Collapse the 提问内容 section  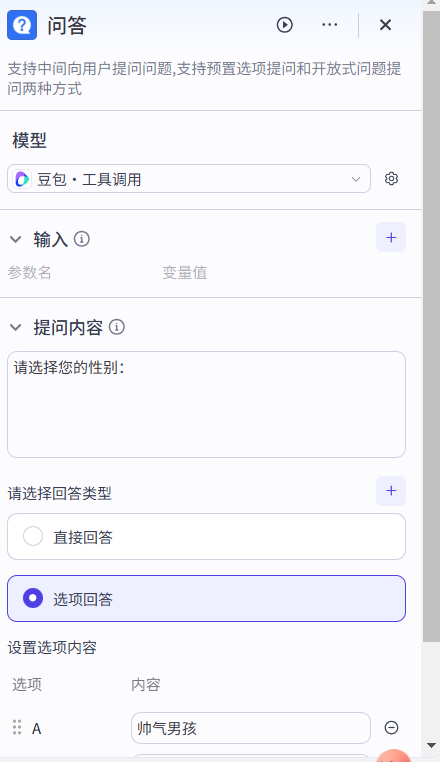click(16, 328)
